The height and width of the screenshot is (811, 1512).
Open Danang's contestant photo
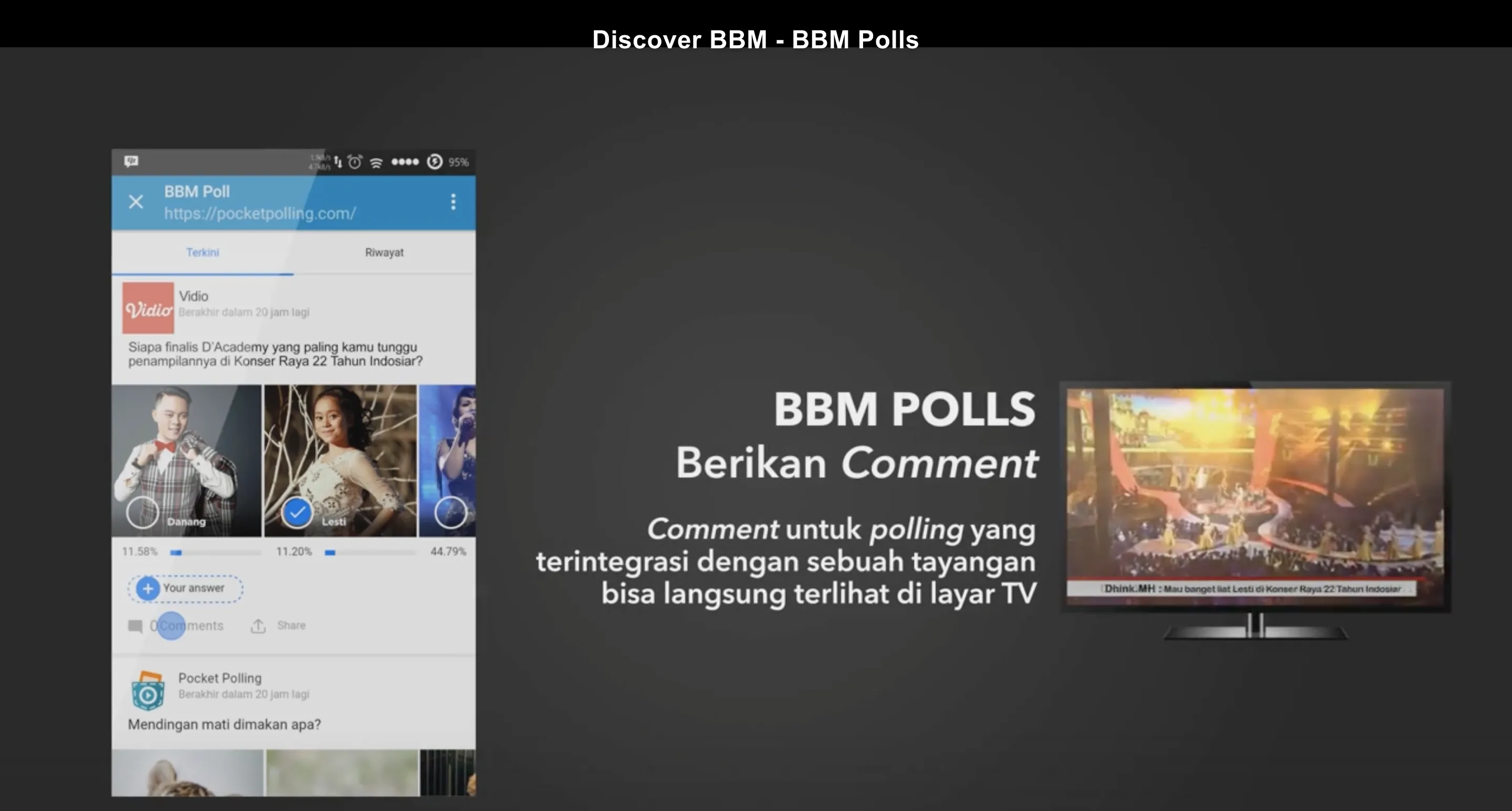click(187, 461)
